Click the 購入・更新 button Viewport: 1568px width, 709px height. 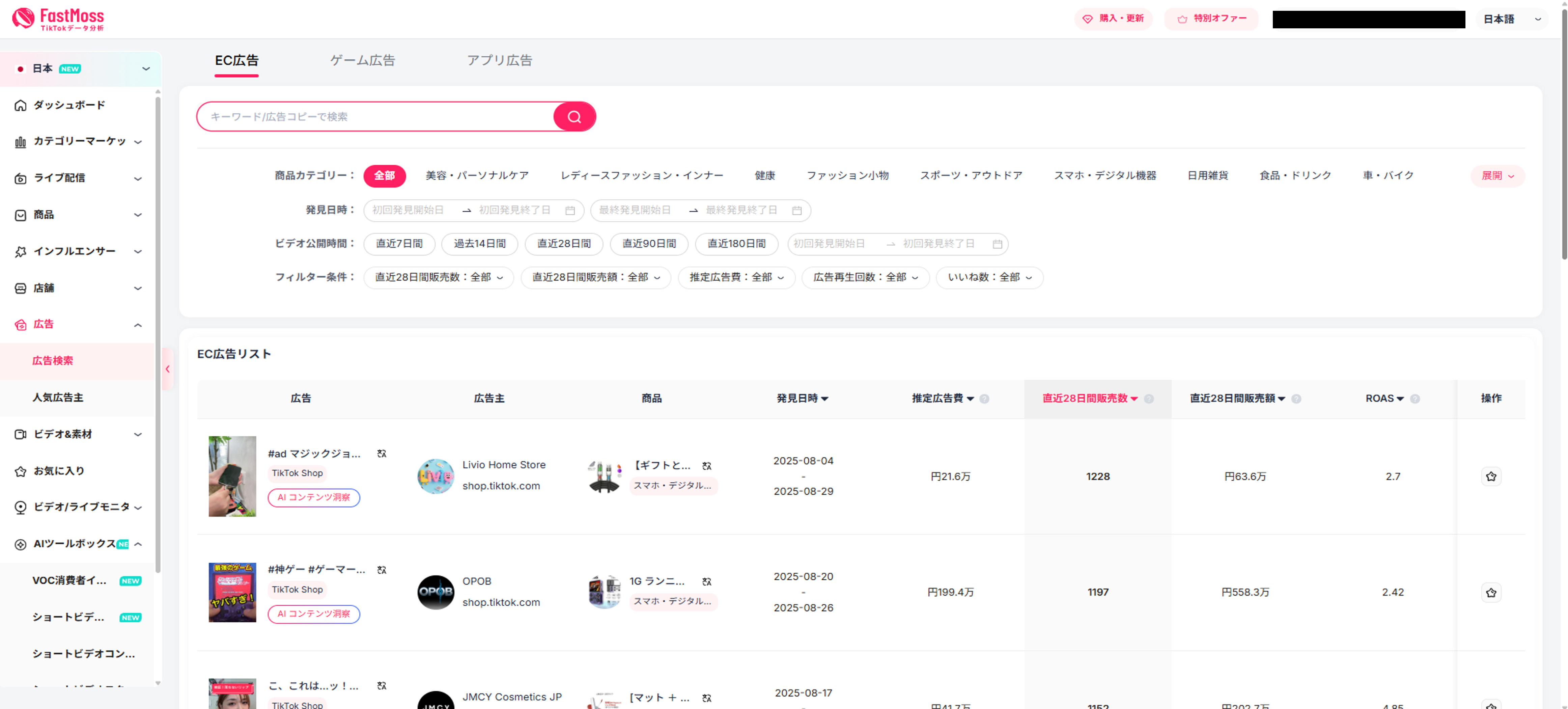pyautogui.click(x=1113, y=19)
